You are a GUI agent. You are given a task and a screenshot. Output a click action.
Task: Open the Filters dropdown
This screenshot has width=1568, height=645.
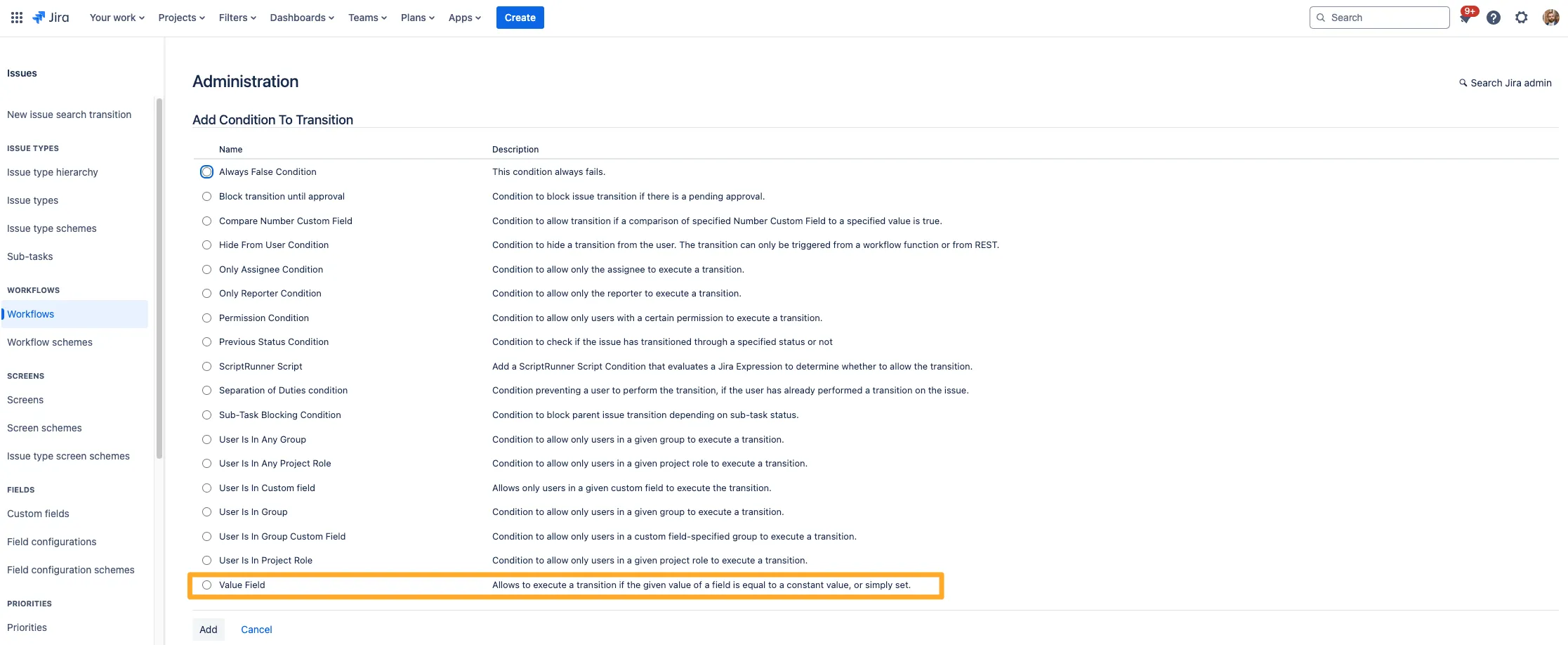(237, 18)
